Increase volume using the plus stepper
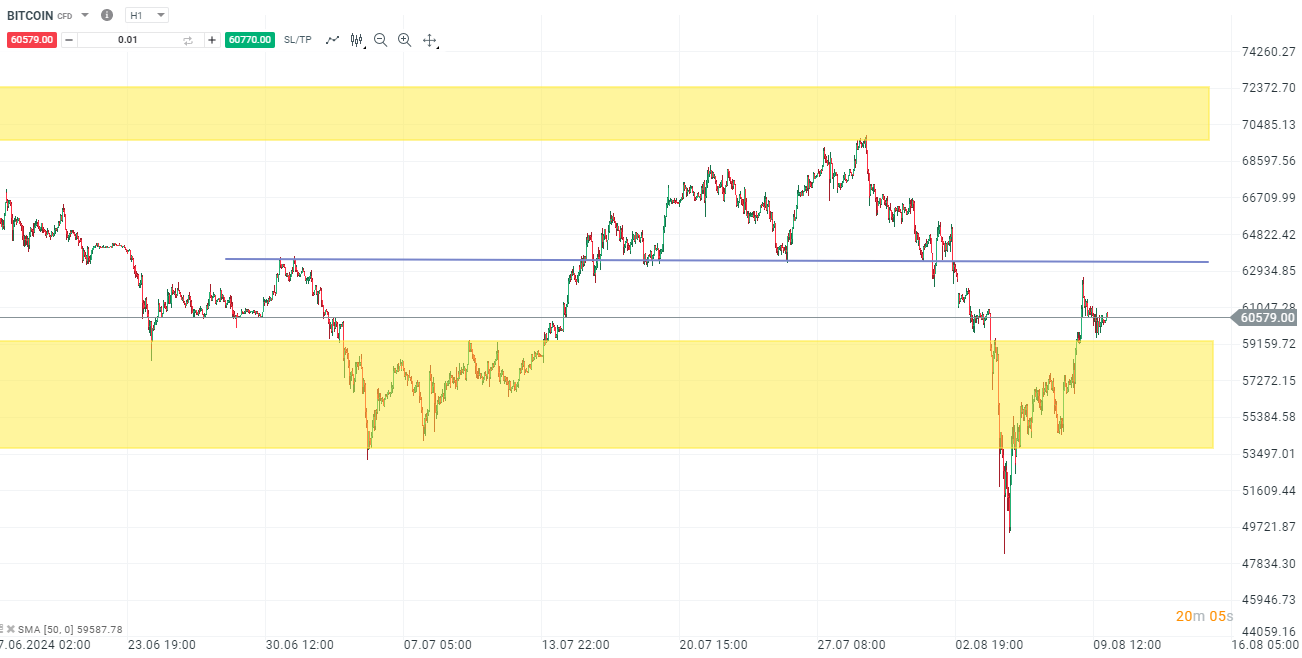Screen dimensions: 1302x658 pyautogui.click(x=212, y=39)
